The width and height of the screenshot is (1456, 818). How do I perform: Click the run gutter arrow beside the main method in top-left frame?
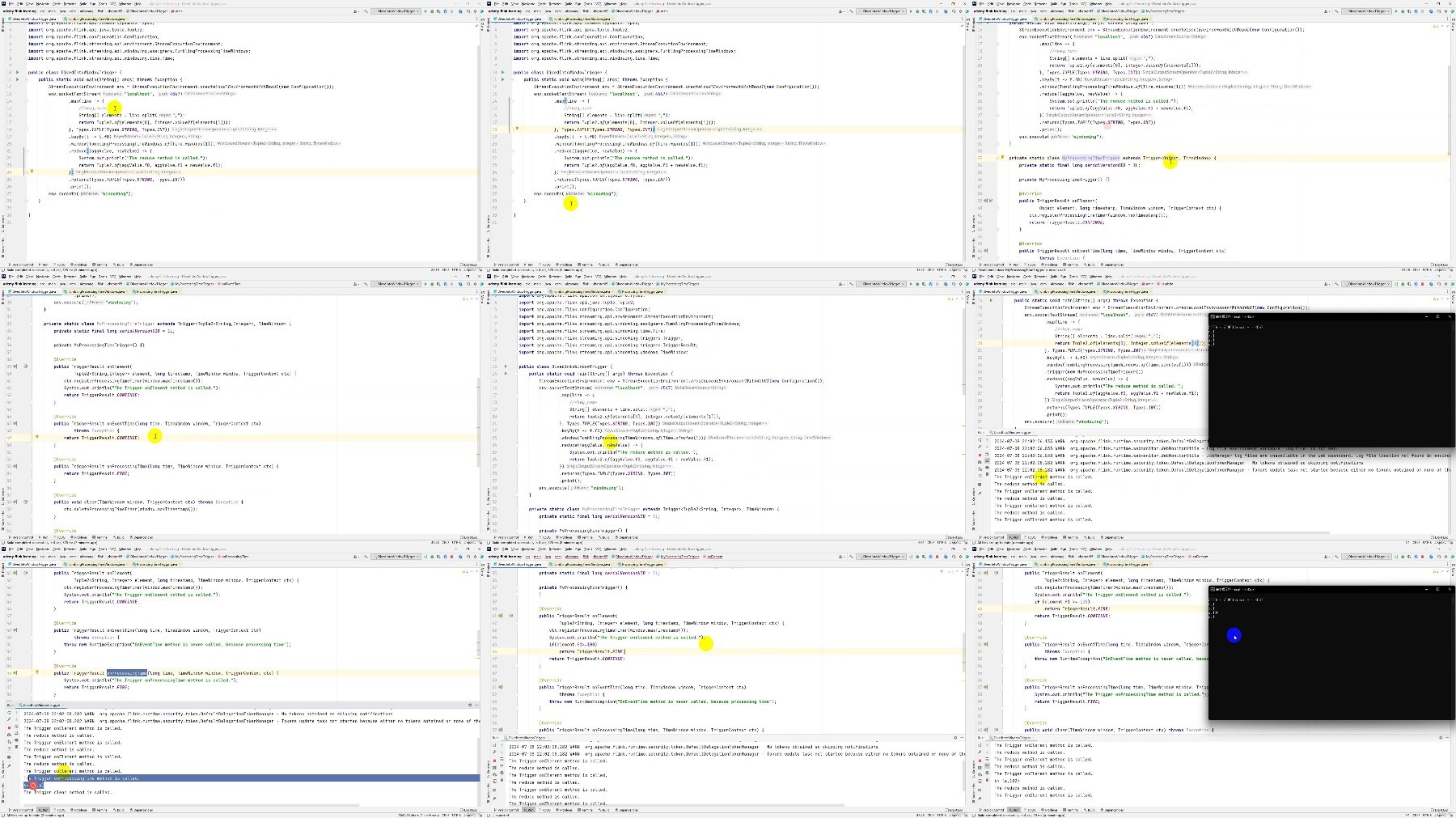tap(17, 79)
